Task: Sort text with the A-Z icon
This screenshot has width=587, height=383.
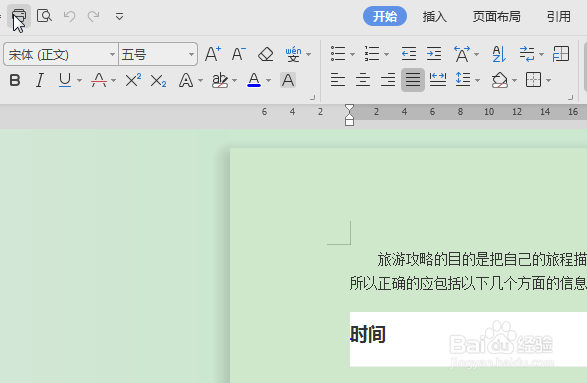Action: pos(499,54)
